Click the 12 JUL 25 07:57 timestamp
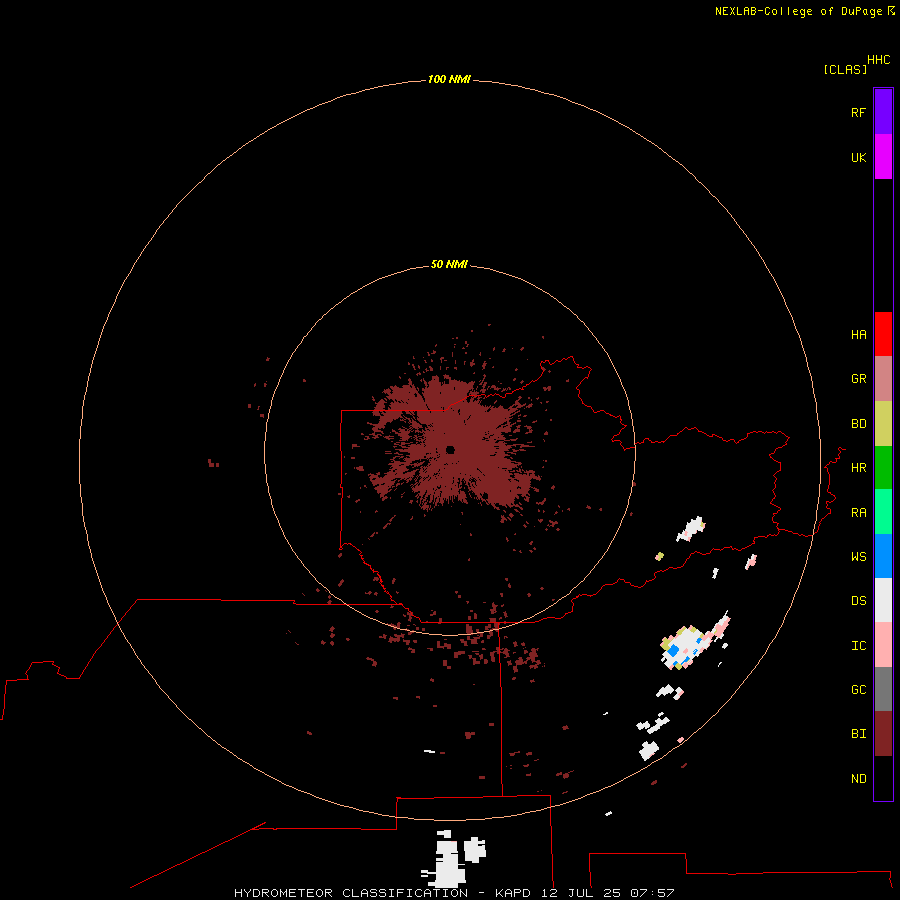The width and height of the screenshot is (900, 900). pos(607,893)
